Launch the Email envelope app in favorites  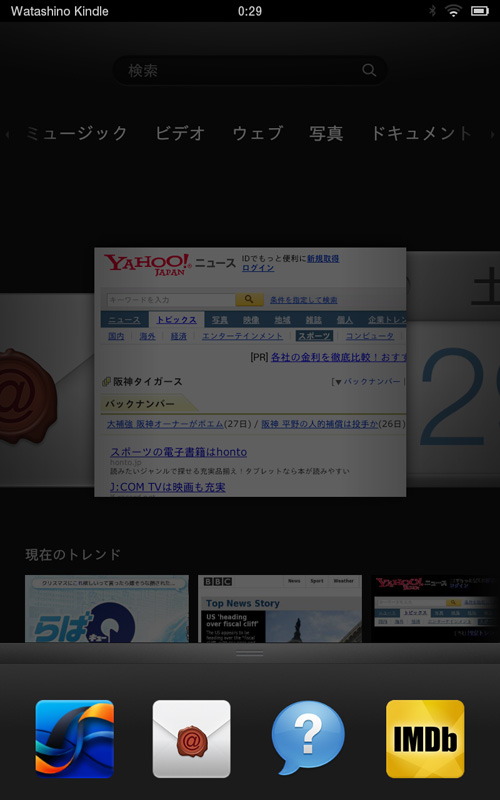pos(191,739)
